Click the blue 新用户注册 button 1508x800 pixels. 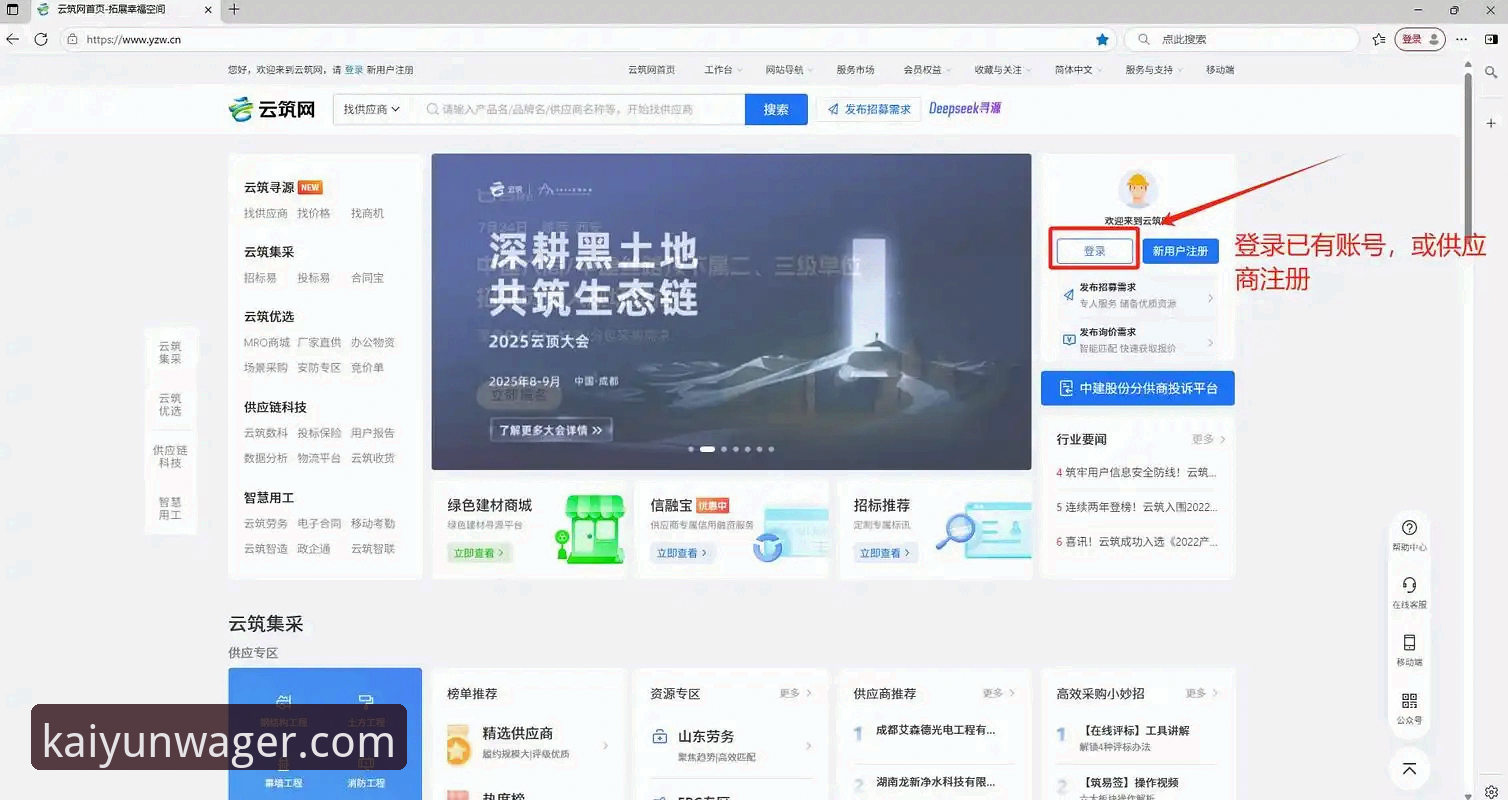[1180, 251]
